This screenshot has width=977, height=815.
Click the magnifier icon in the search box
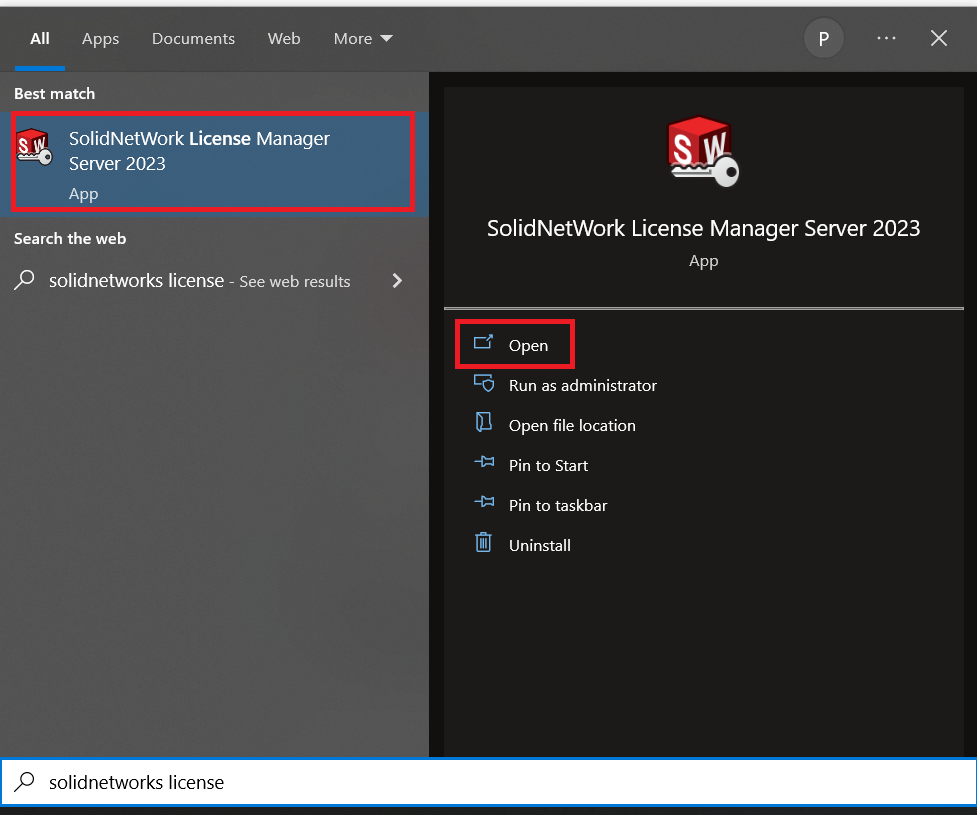click(24, 781)
